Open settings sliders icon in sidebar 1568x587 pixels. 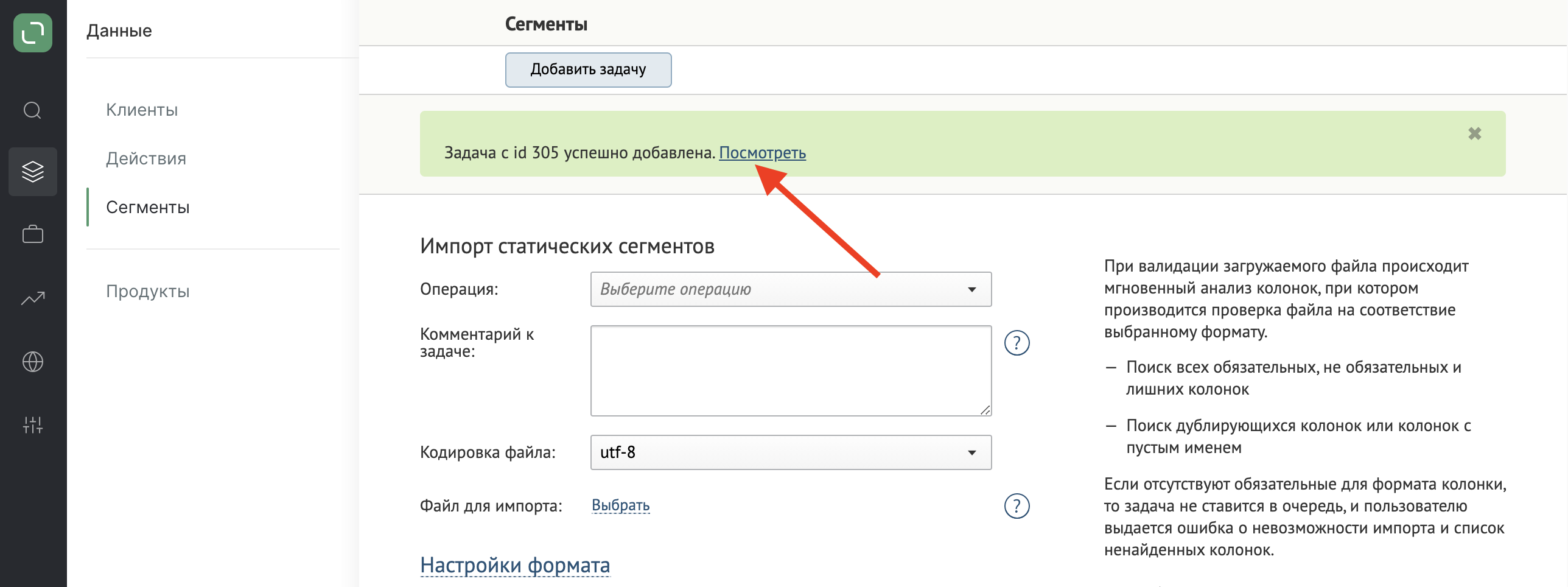click(x=33, y=425)
